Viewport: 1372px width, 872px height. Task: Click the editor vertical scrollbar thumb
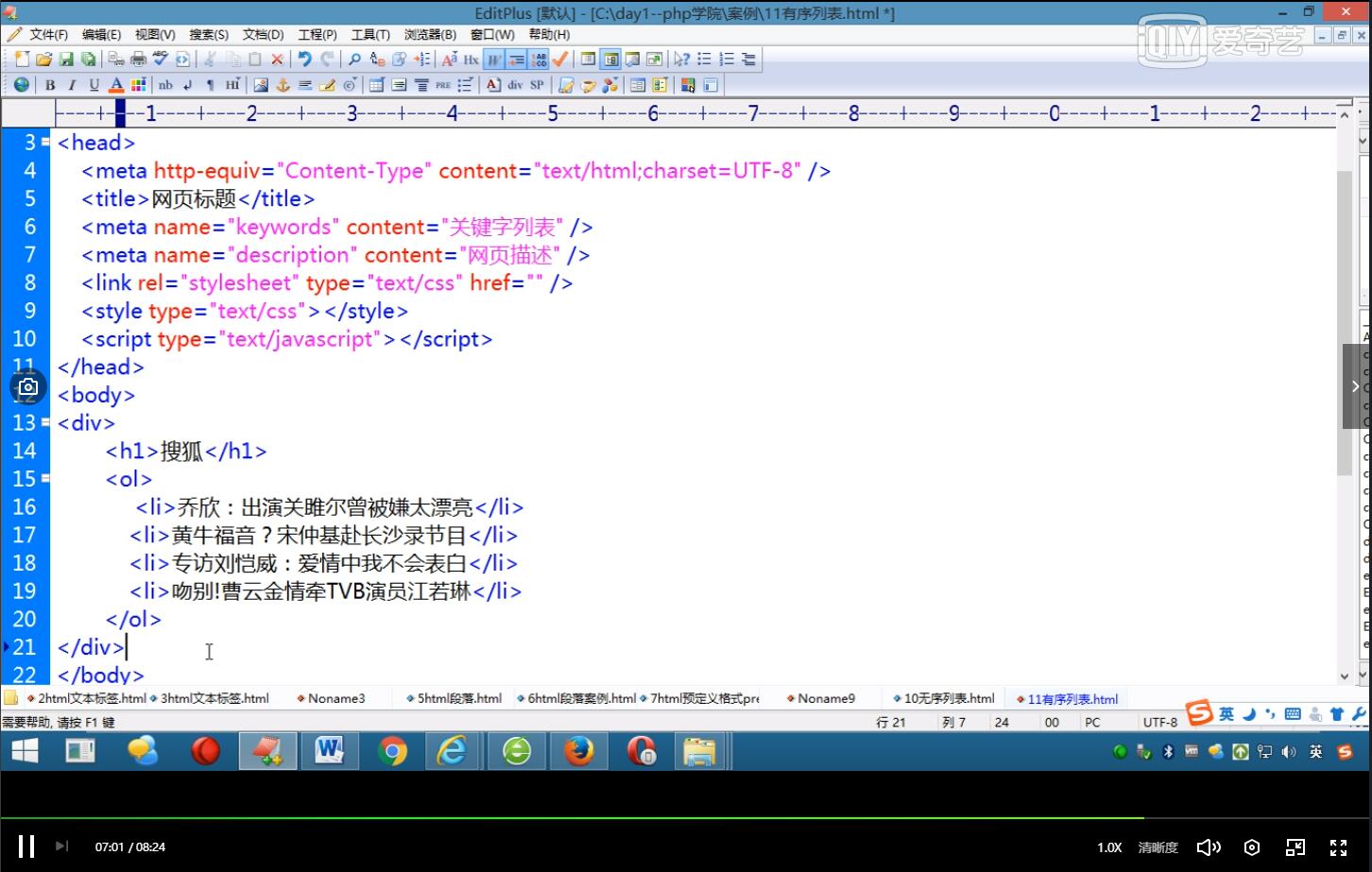click(1345, 322)
